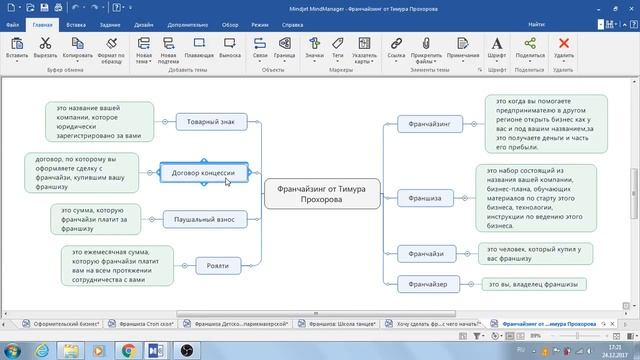Click the Граница boundary icon
The image size is (640, 360).
point(284,43)
